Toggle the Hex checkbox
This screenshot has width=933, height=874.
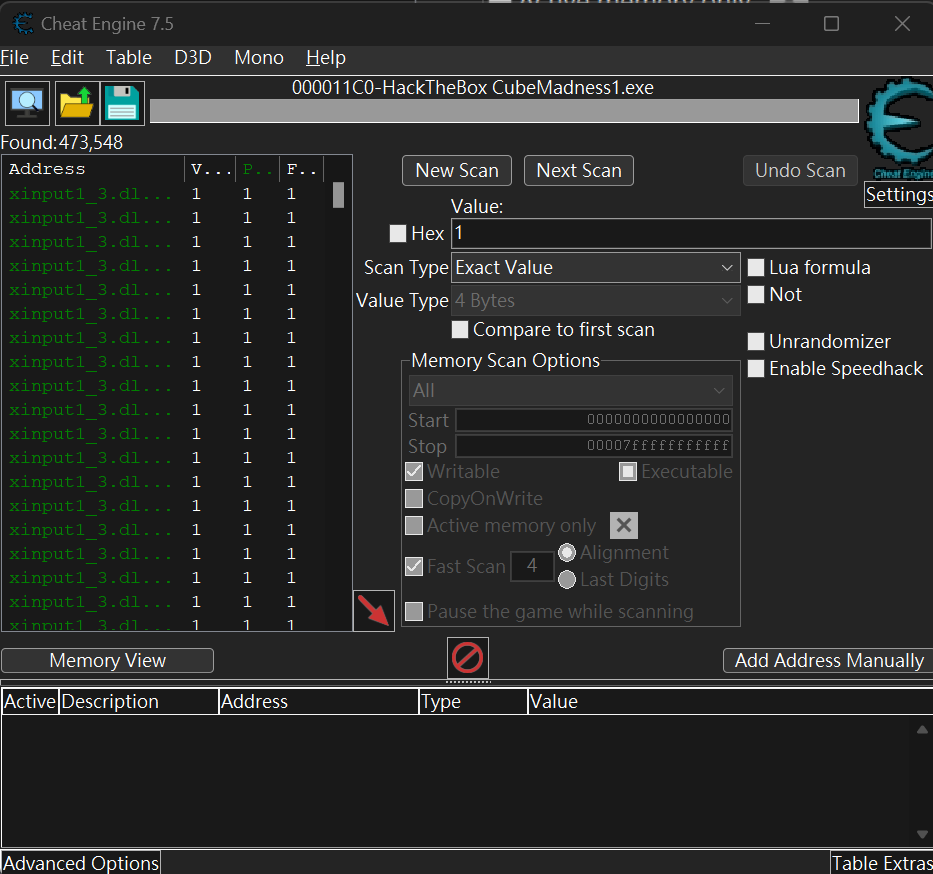coord(397,233)
